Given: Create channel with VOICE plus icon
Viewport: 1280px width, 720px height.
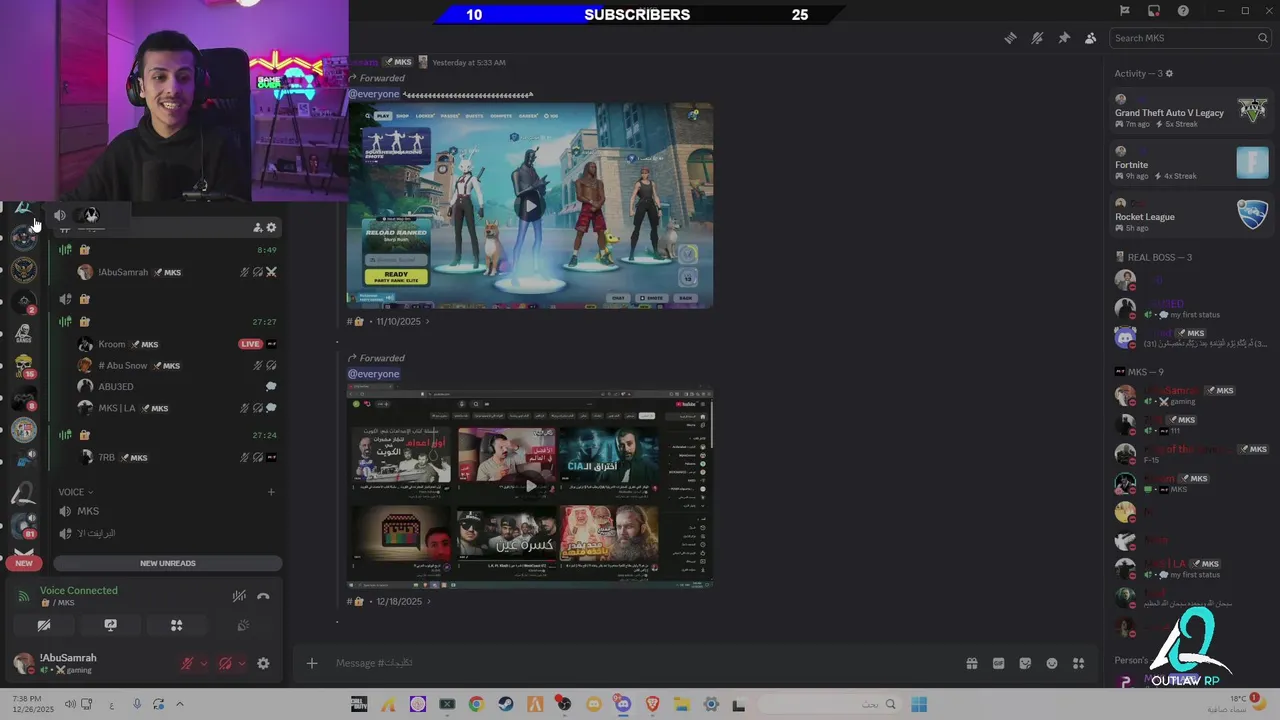Looking at the screenshot, I should pos(271,492).
